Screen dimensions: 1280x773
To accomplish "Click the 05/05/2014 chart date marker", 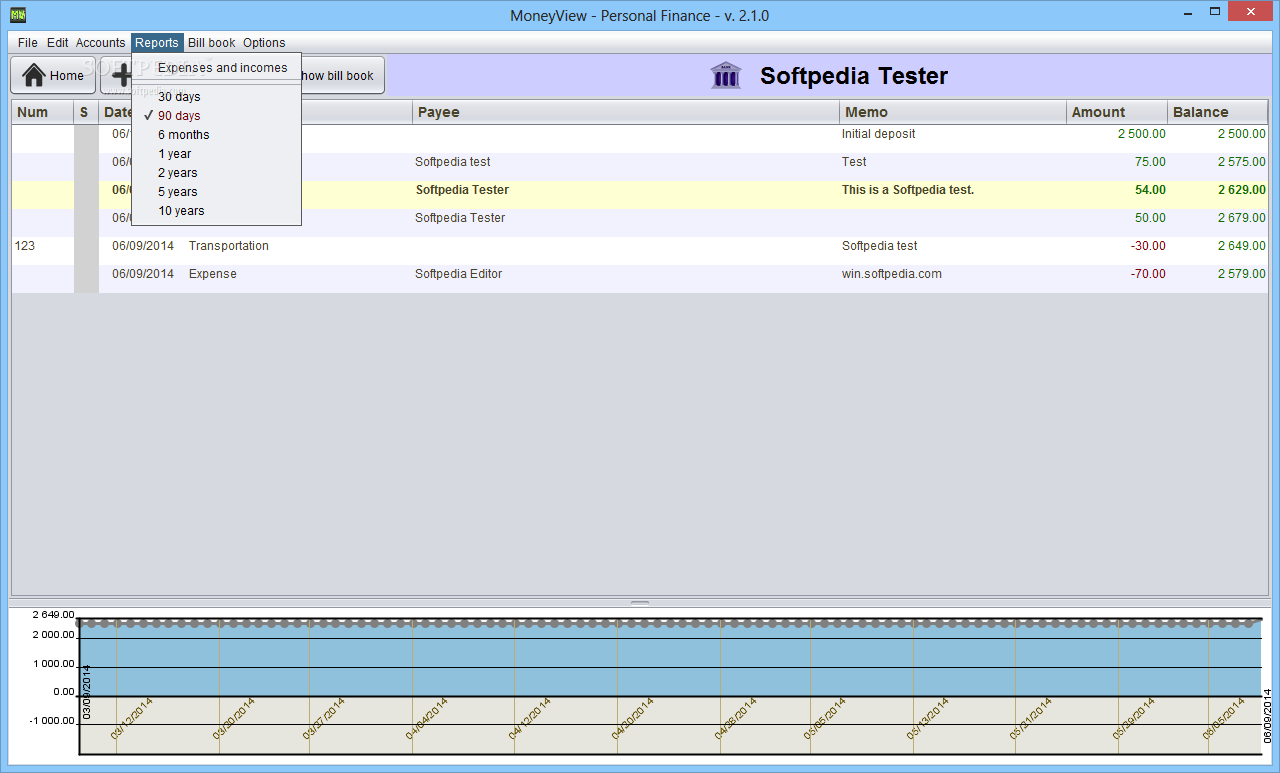I will [x=825, y=719].
